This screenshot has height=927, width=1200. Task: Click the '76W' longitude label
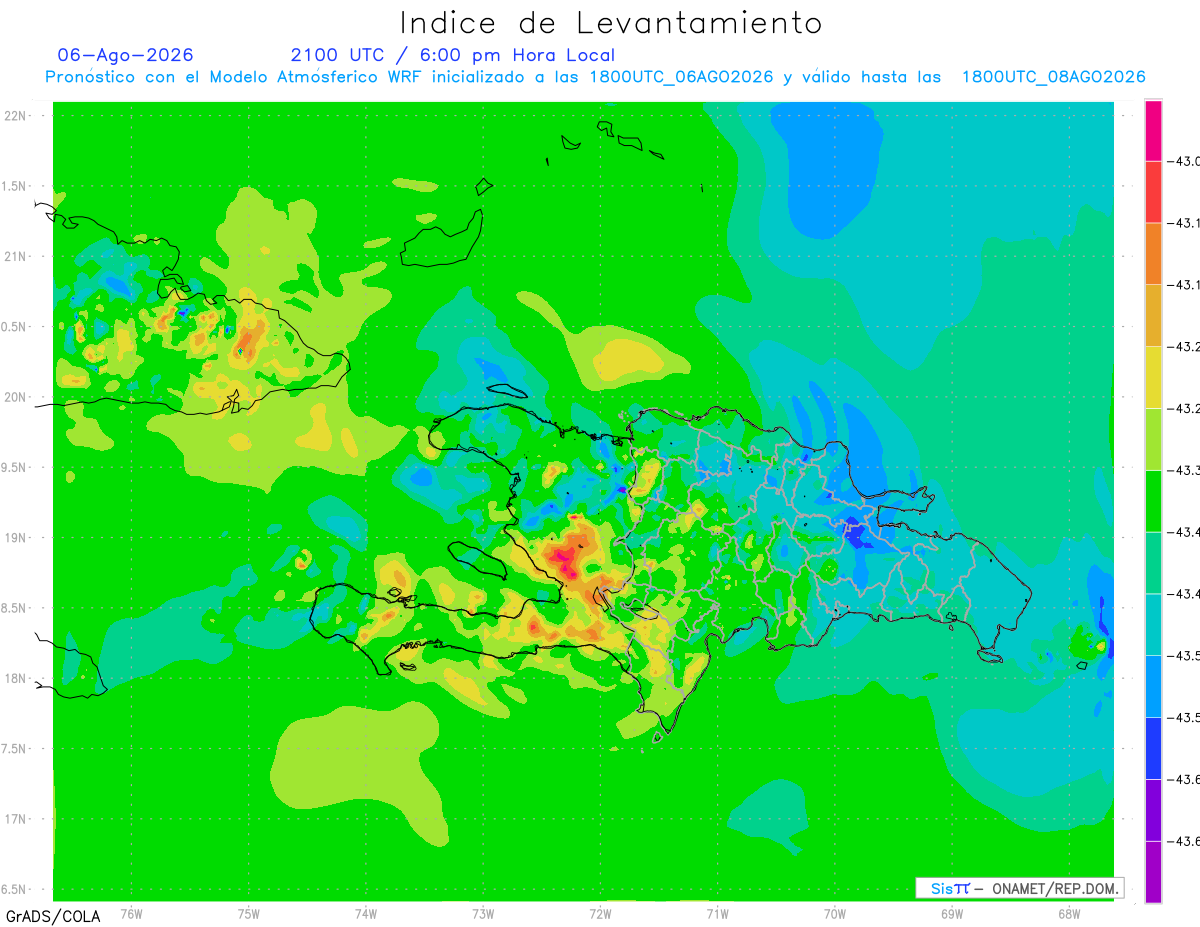pos(132,913)
